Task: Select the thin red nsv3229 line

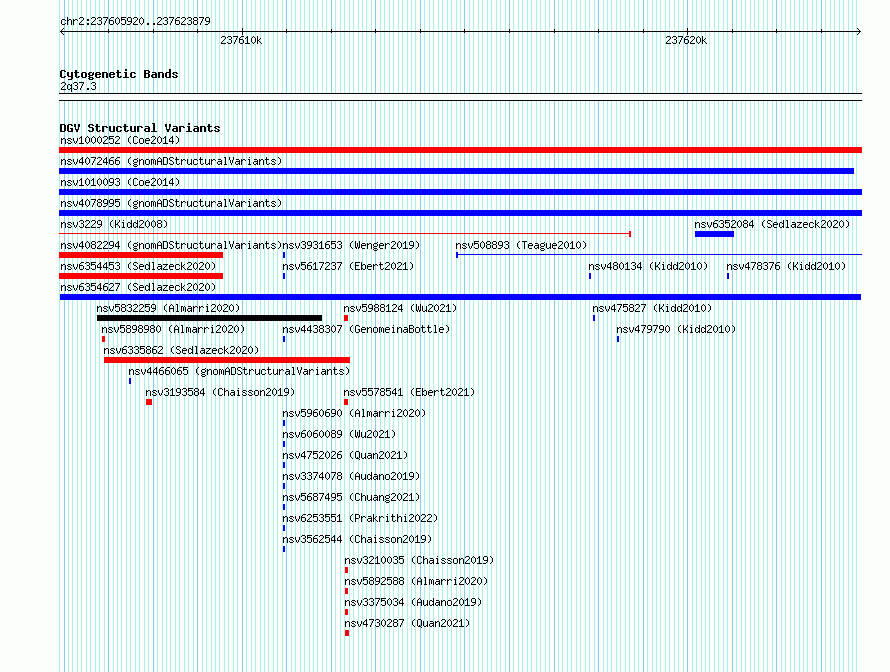Action: coord(345,234)
